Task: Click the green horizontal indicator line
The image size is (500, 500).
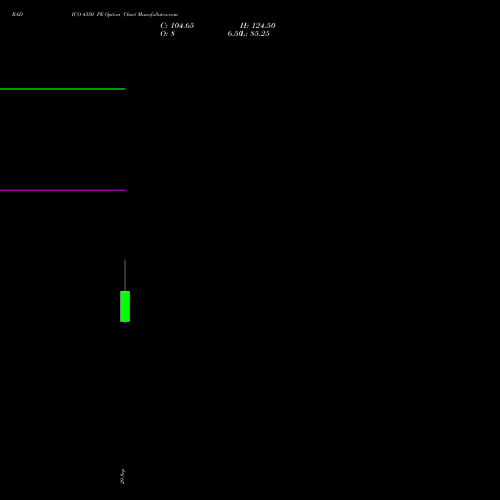Action: pyautogui.click(x=62, y=89)
